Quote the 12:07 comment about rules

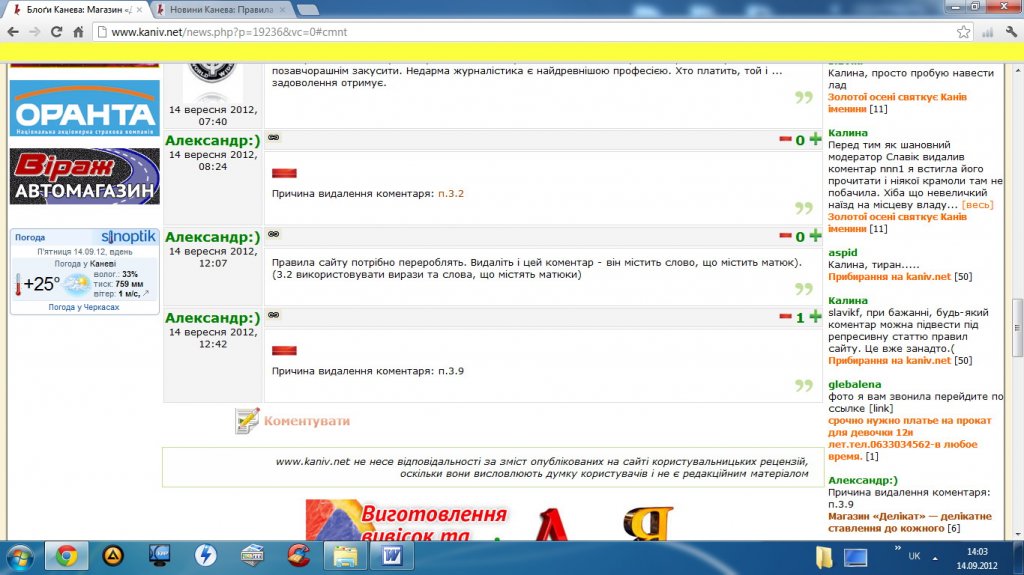click(x=804, y=289)
